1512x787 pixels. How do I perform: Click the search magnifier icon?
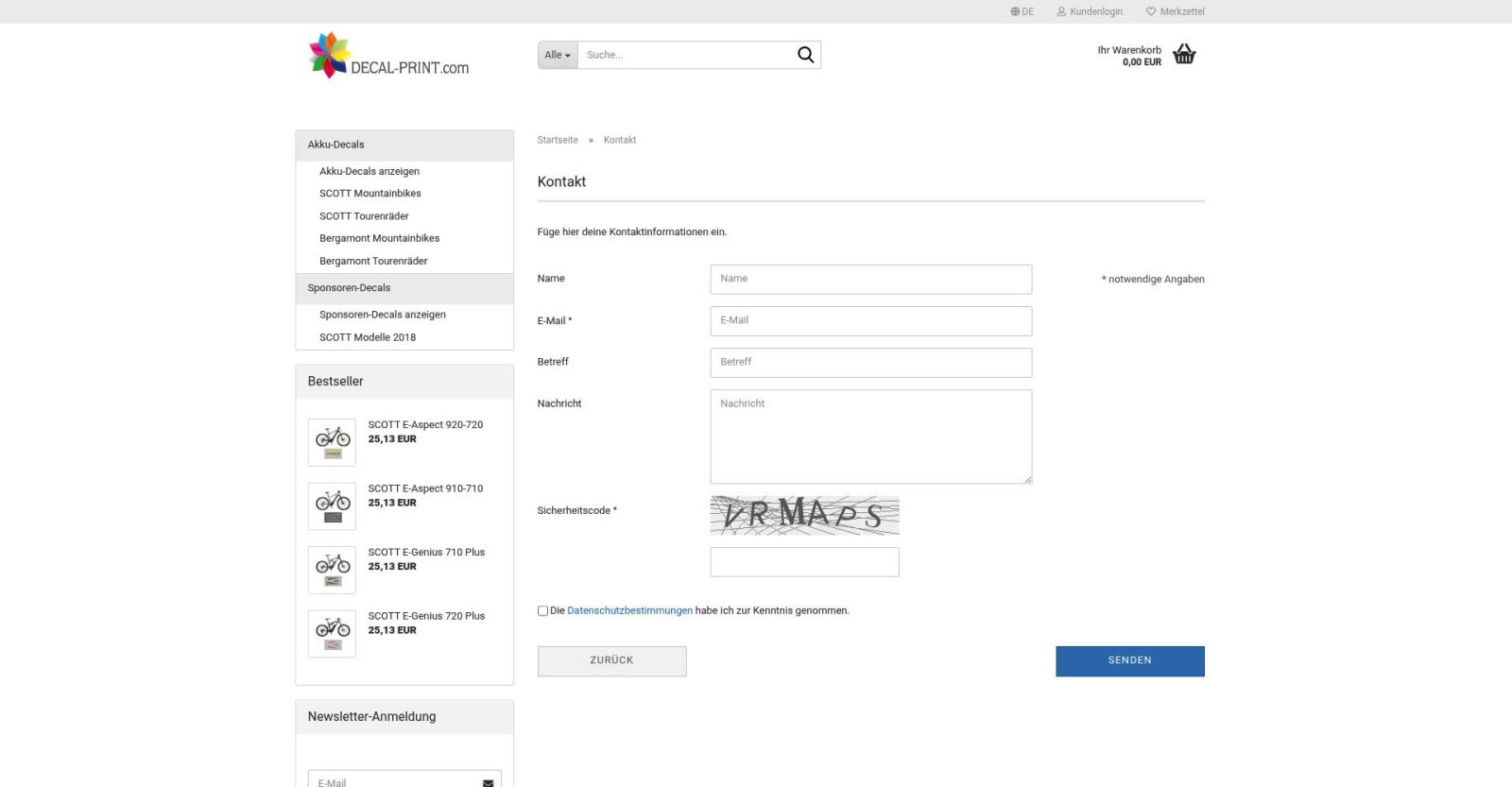(x=805, y=55)
